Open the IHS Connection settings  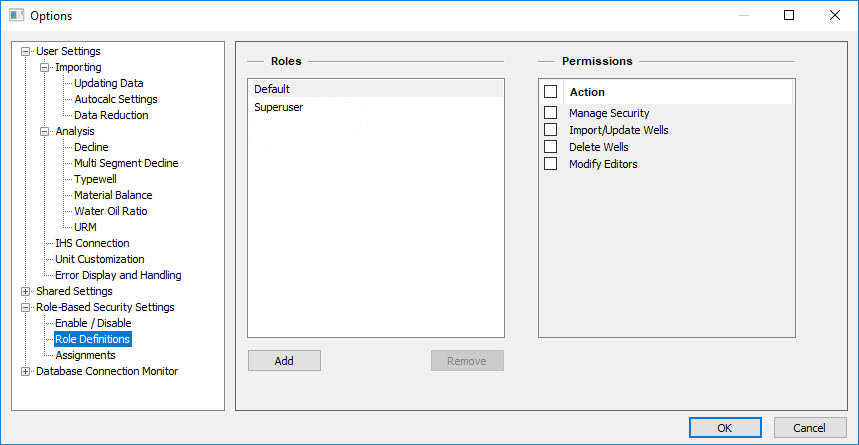[x=92, y=243]
